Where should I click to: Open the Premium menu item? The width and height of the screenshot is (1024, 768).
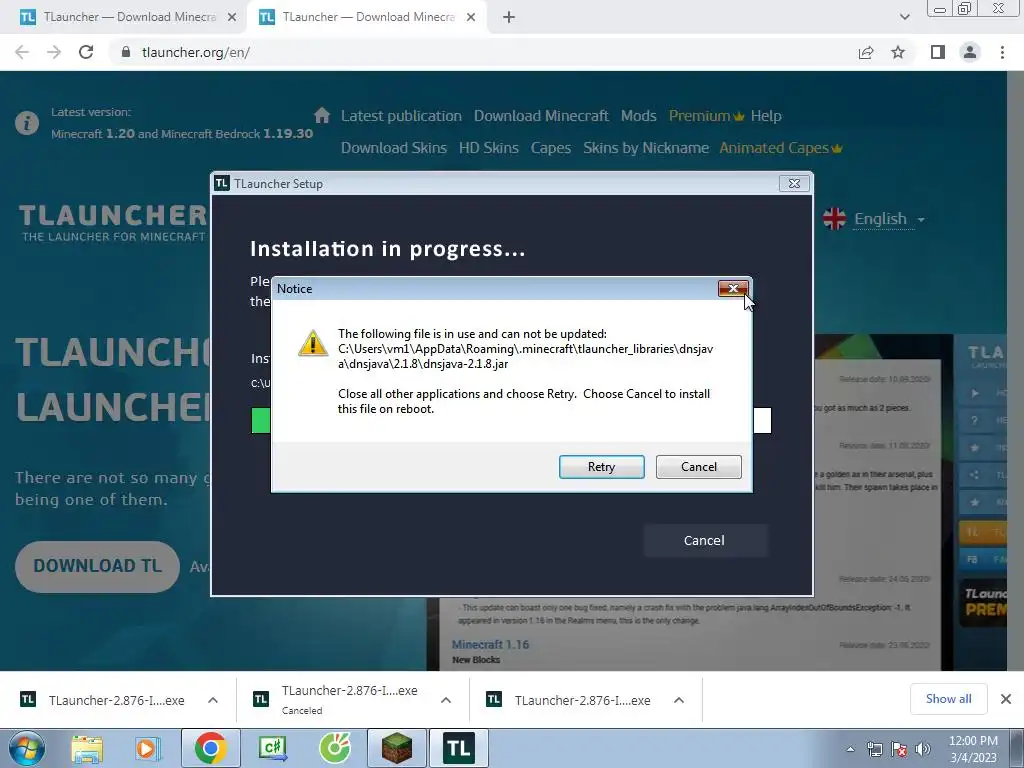706,116
